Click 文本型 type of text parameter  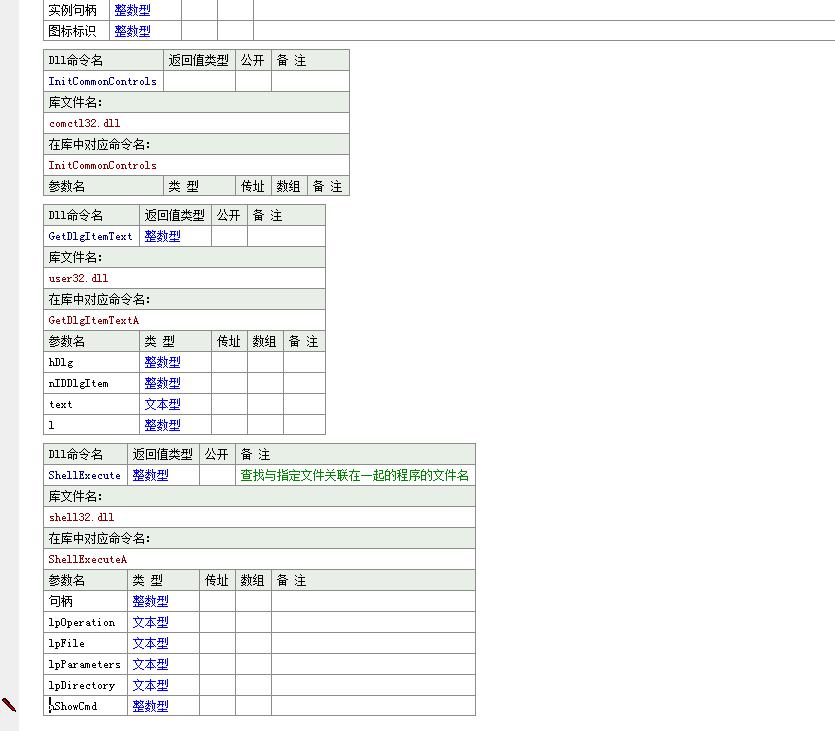(x=162, y=404)
